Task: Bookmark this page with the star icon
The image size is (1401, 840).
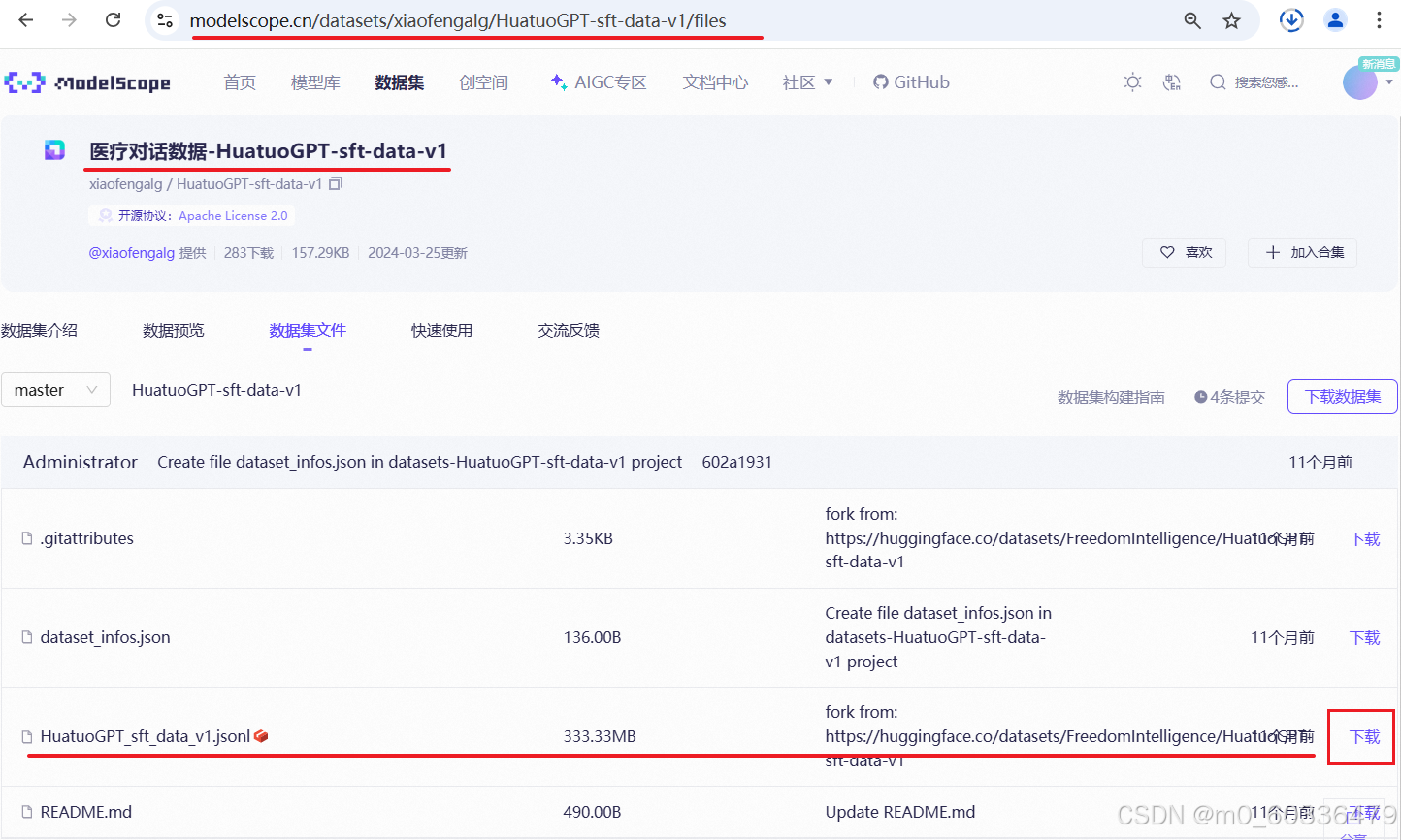Action: pyautogui.click(x=1231, y=20)
